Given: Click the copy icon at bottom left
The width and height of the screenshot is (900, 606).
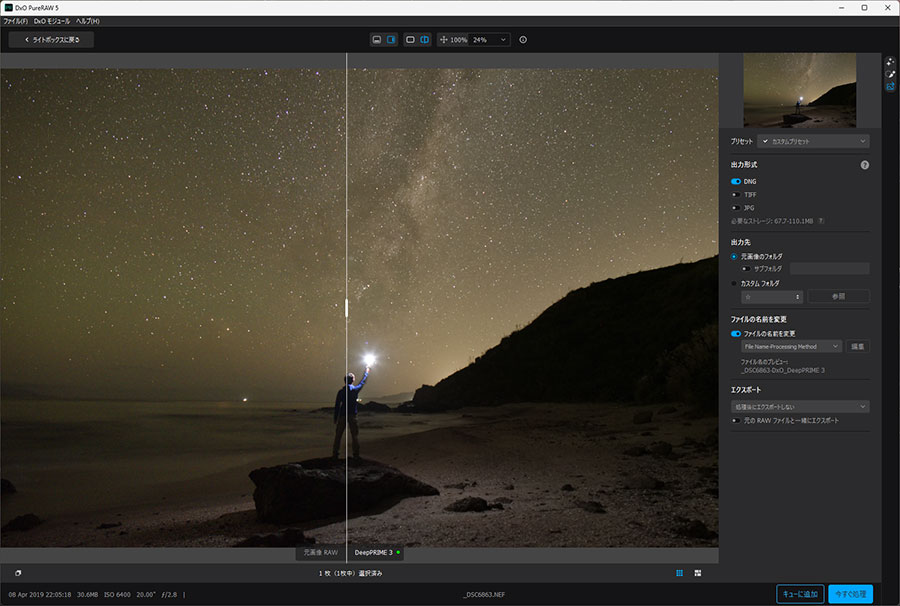Looking at the screenshot, I should pos(18,573).
